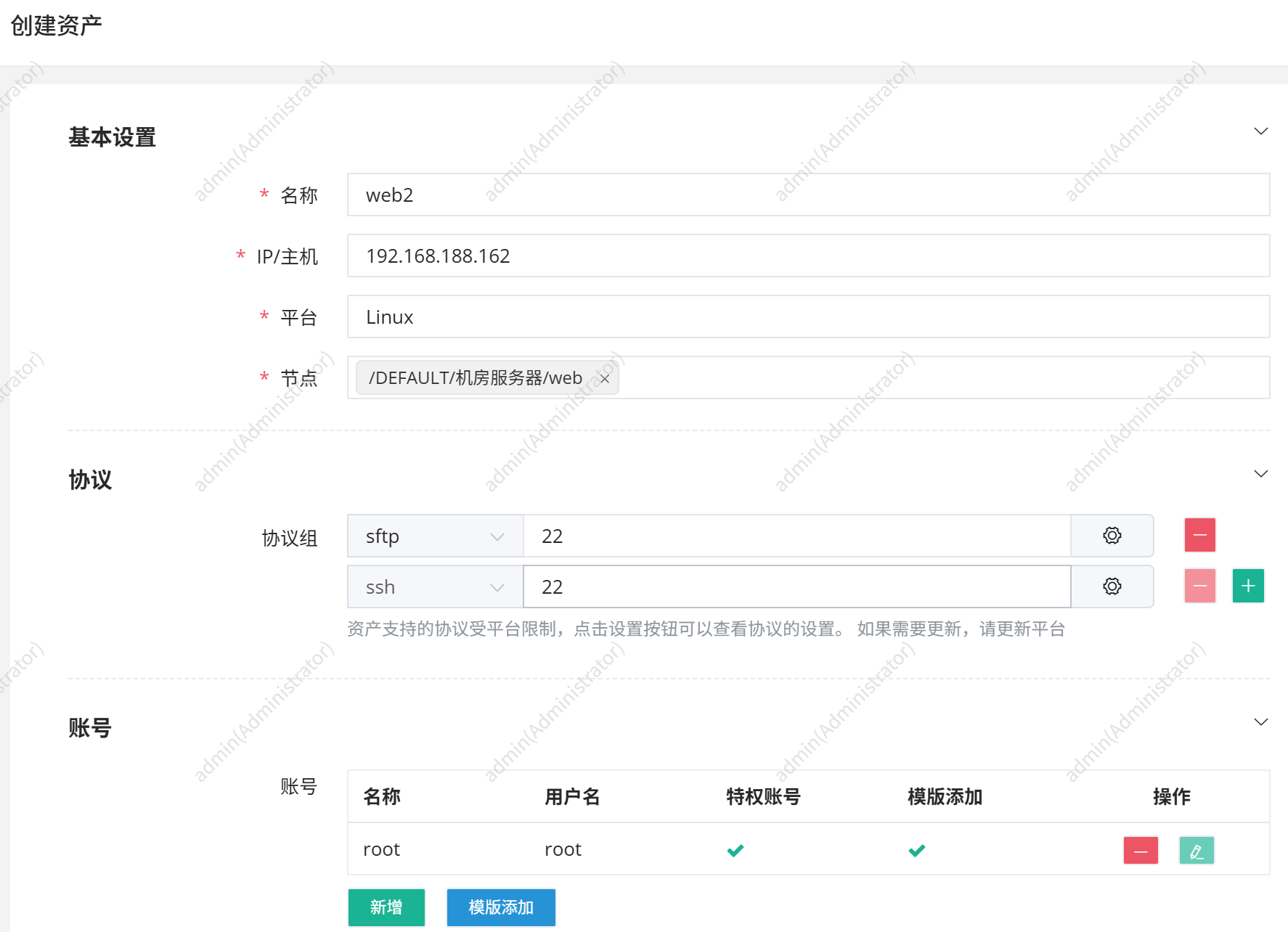Click the root username cell
The height and width of the screenshot is (932, 1288).
point(563,849)
